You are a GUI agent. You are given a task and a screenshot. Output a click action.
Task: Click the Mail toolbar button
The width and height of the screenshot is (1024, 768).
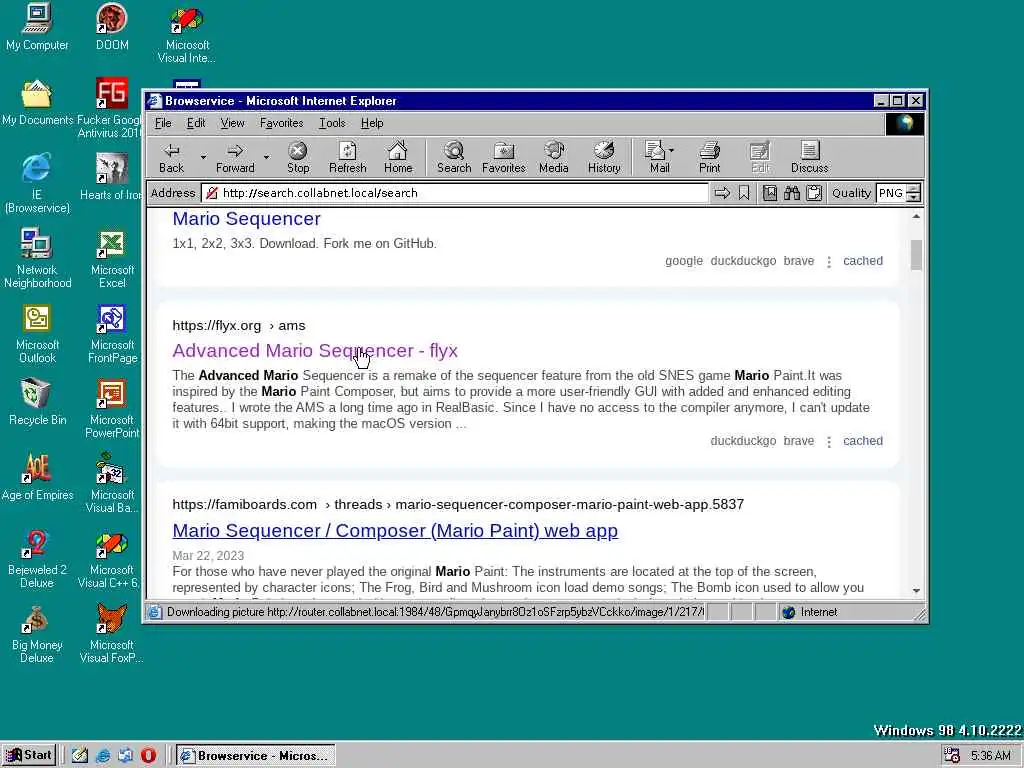tap(658, 157)
